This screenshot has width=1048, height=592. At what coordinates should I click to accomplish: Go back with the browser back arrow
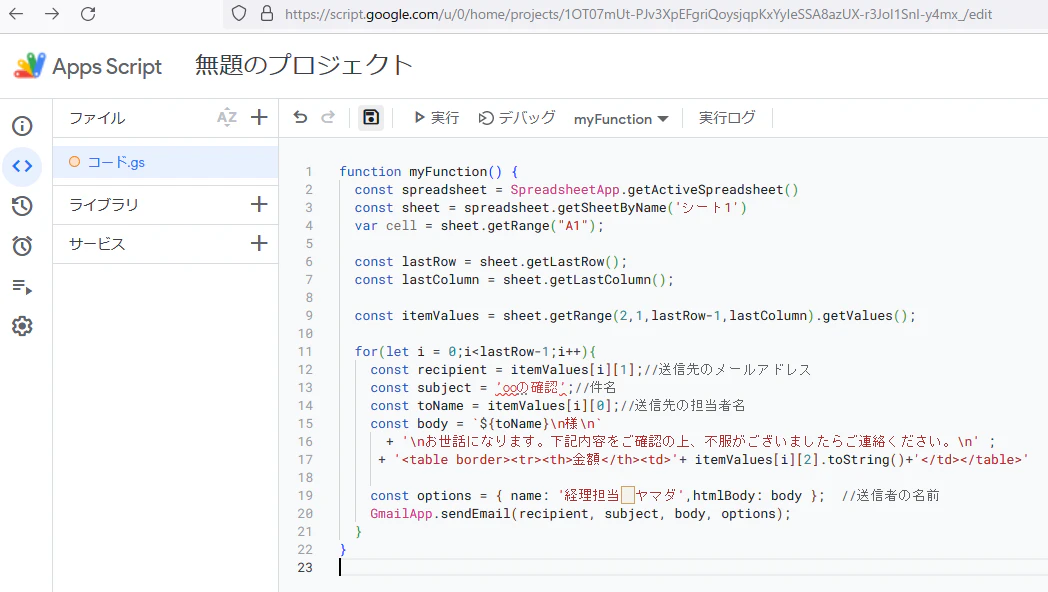[16, 13]
